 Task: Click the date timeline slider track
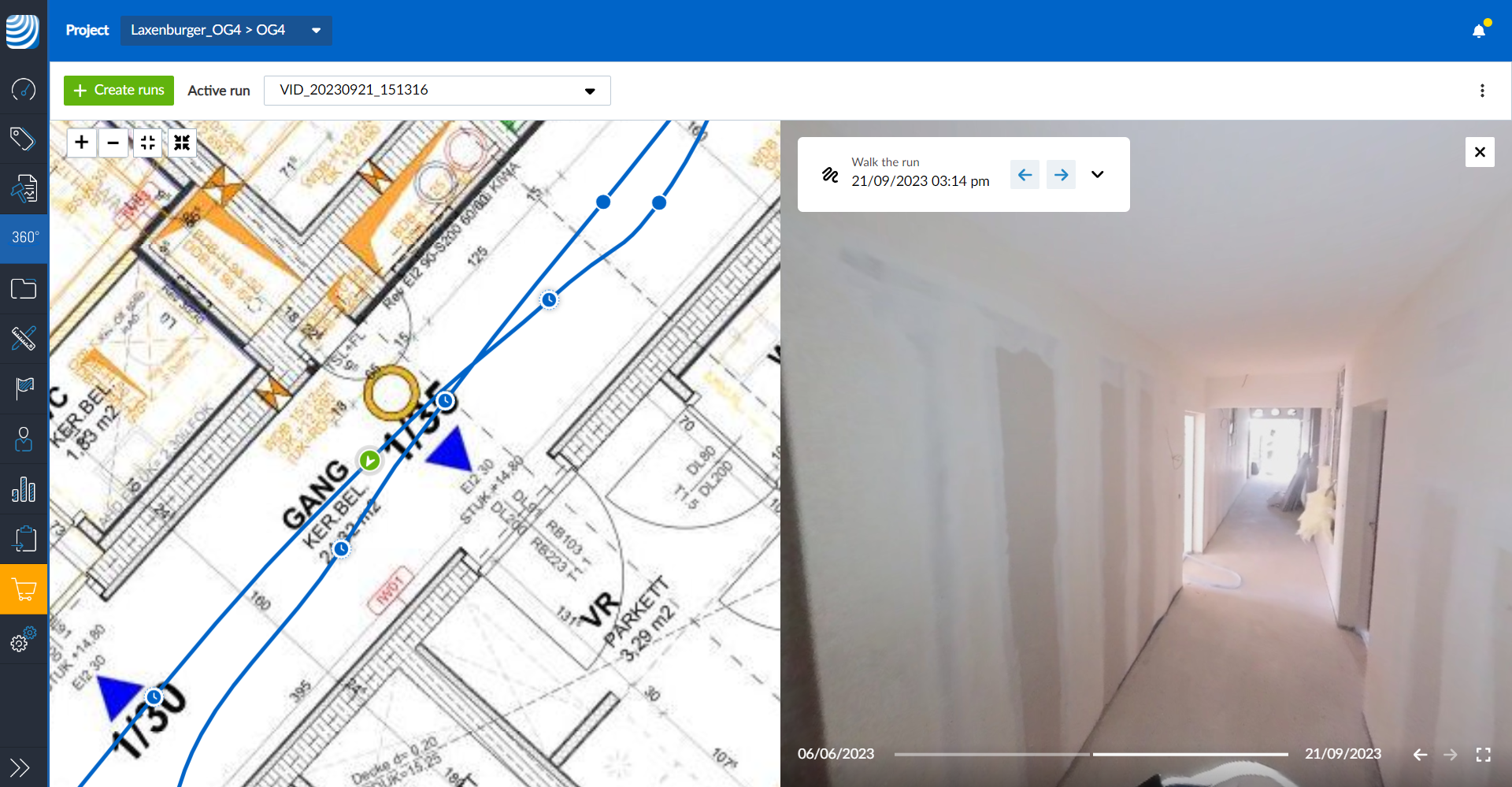(1091, 755)
